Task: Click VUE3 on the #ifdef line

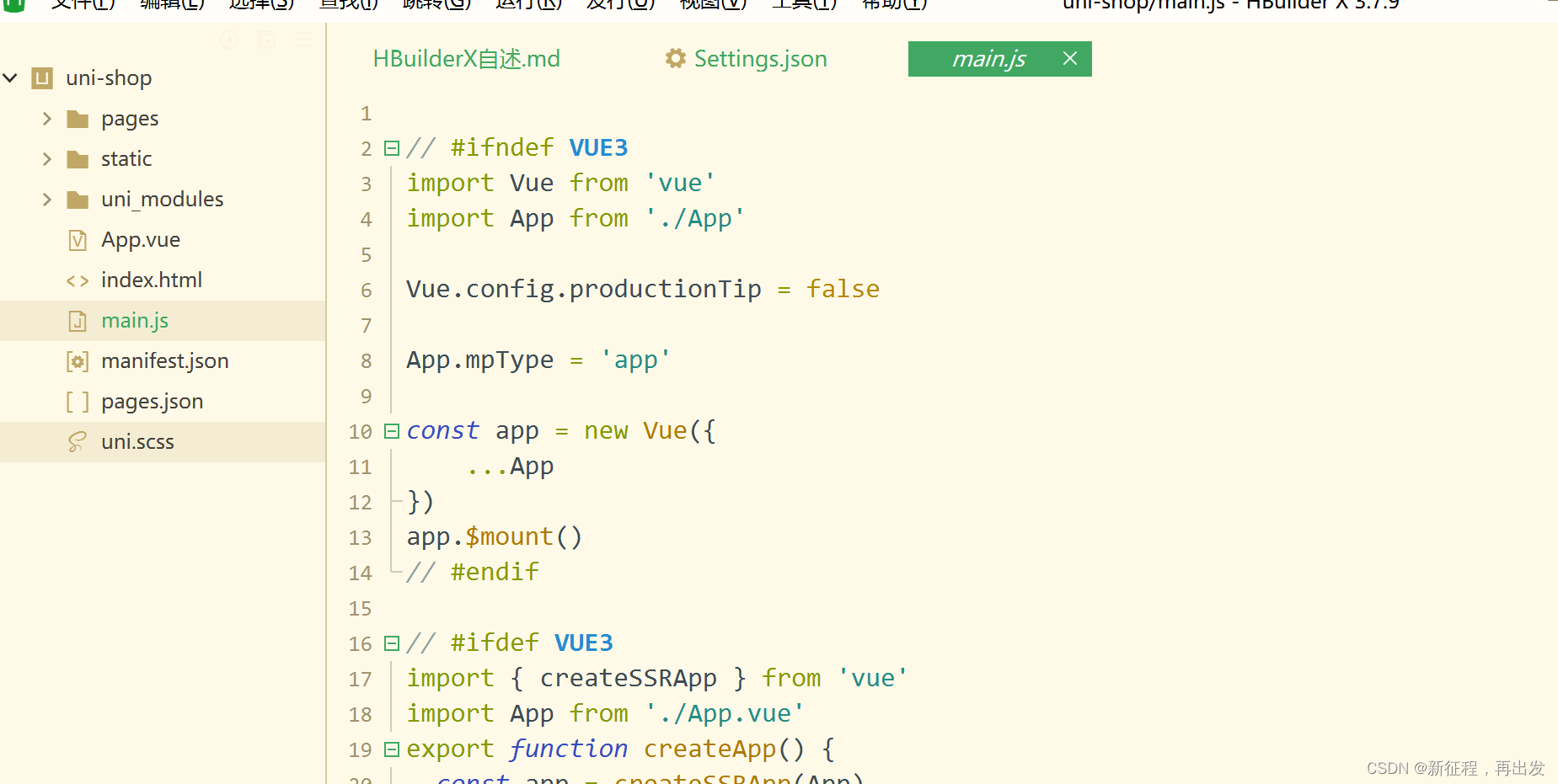Action: (x=583, y=643)
